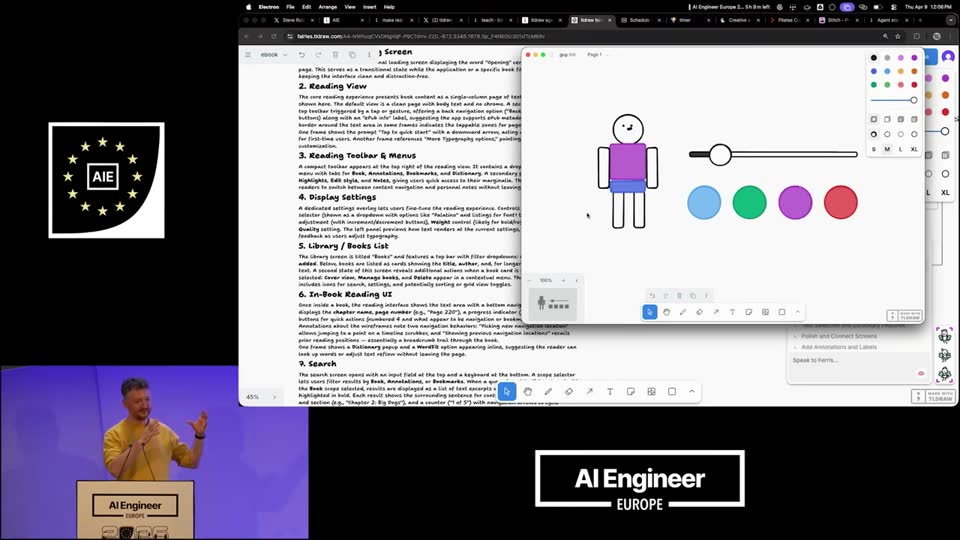The height and width of the screenshot is (540, 960).
Task: Click the lips voice icon in Ferris chat
Action: point(921,373)
